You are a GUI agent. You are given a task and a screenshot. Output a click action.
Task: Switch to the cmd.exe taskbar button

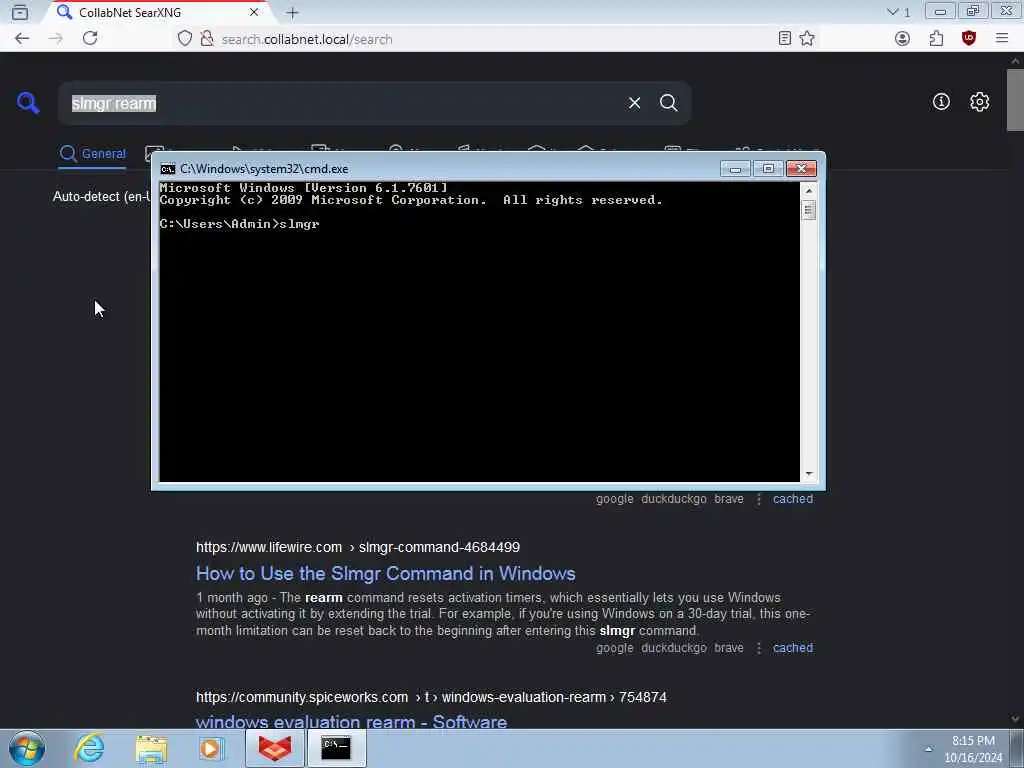(x=336, y=748)
